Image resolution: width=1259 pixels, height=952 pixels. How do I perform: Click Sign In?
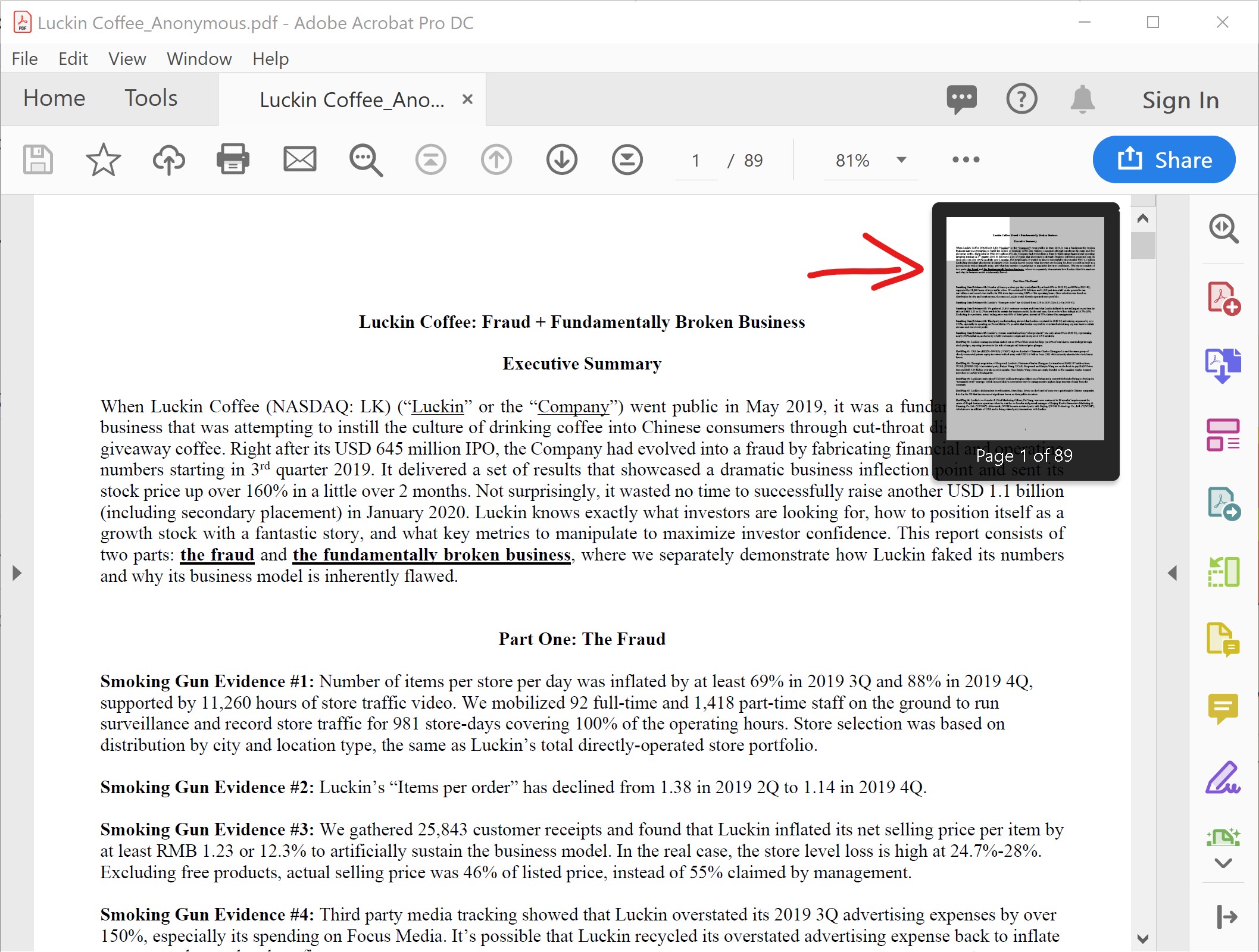click(x=1179, y=100)
